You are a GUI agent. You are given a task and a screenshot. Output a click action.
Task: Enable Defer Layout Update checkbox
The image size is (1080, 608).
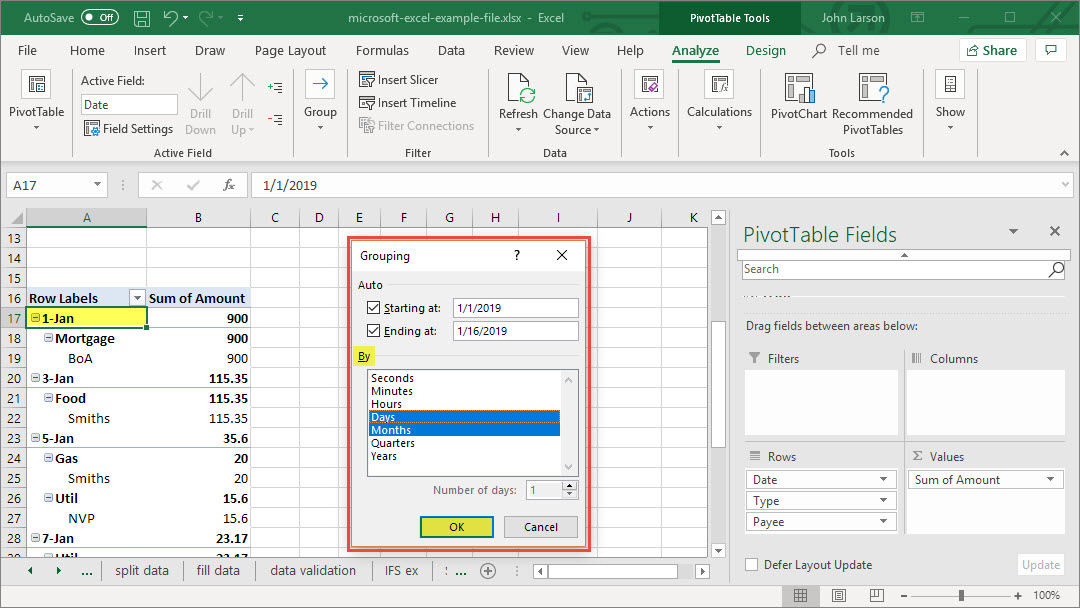click(752, 565)
